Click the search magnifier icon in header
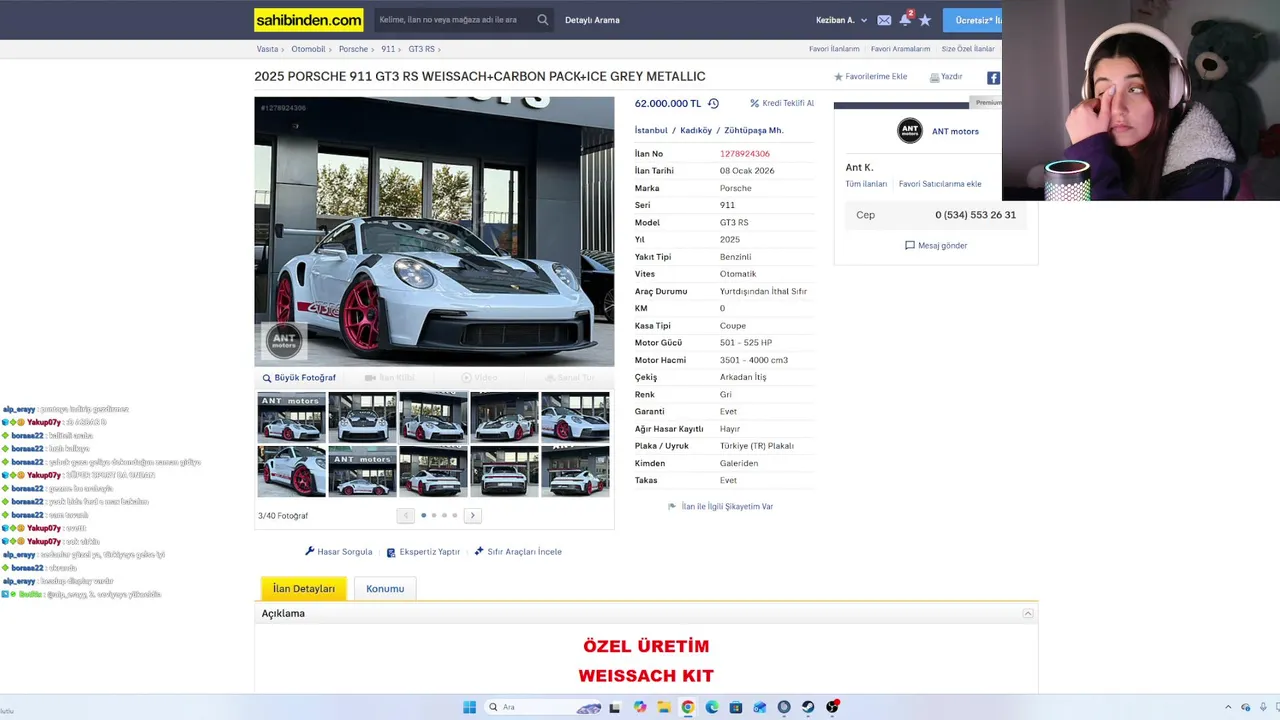1280x720 pixels. tap(543, 20)
